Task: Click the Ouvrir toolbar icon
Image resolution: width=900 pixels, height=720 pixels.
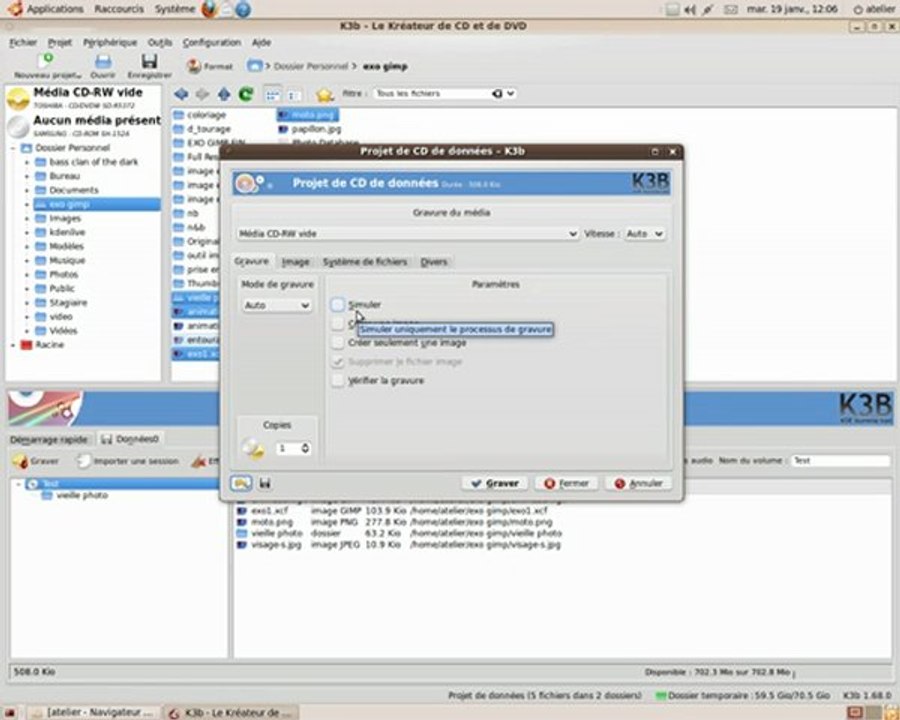Action: pos(103,61)
